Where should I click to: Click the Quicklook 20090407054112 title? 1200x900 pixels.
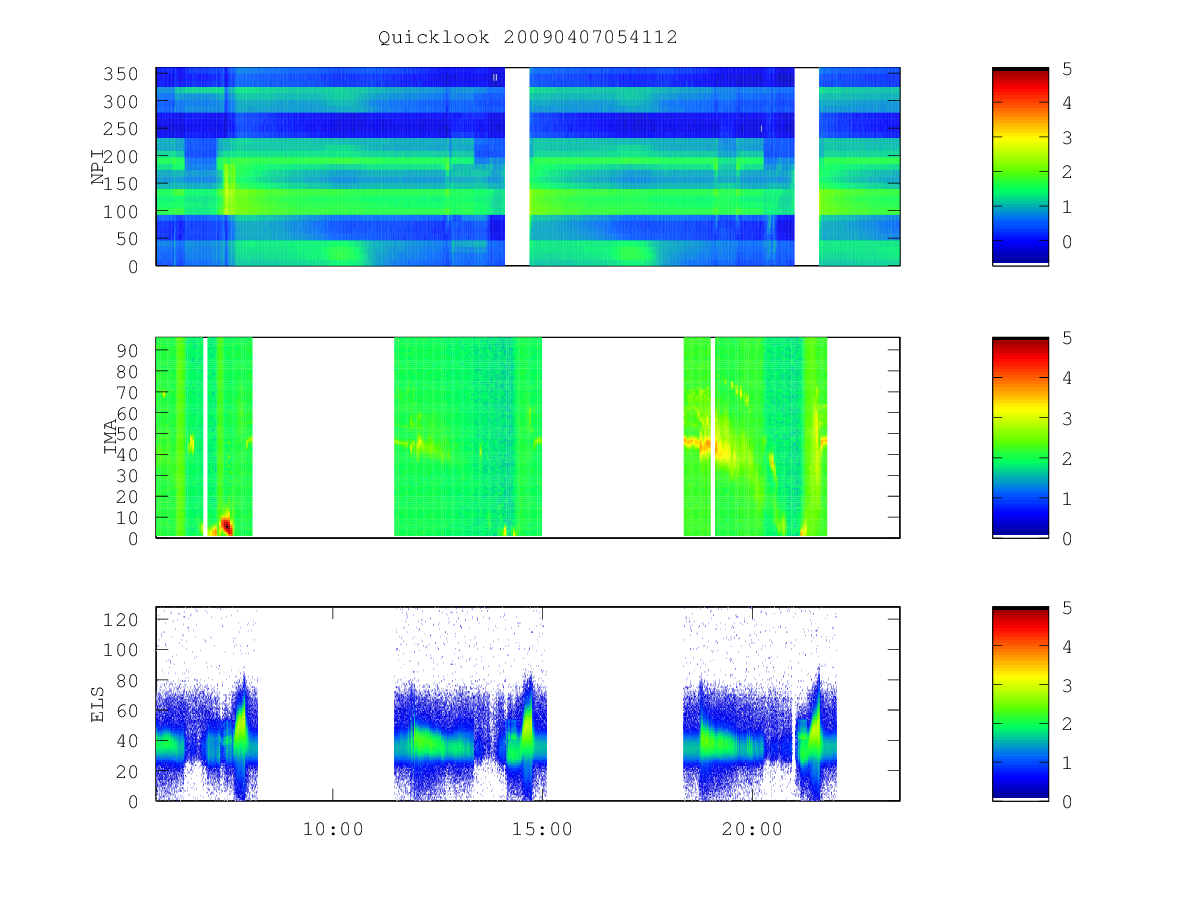tap(527, 37)
